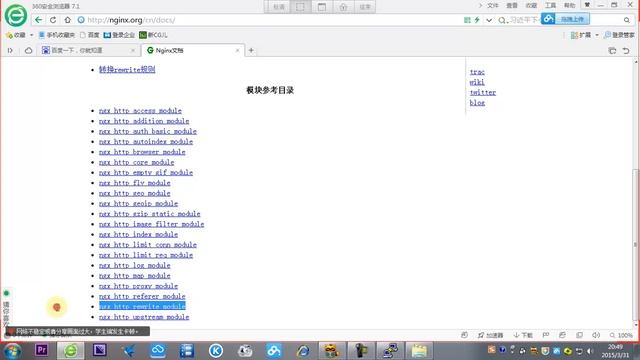640x360 pixels.
Task: Open the trac sidebar link
Action: [x=477, y=72]
